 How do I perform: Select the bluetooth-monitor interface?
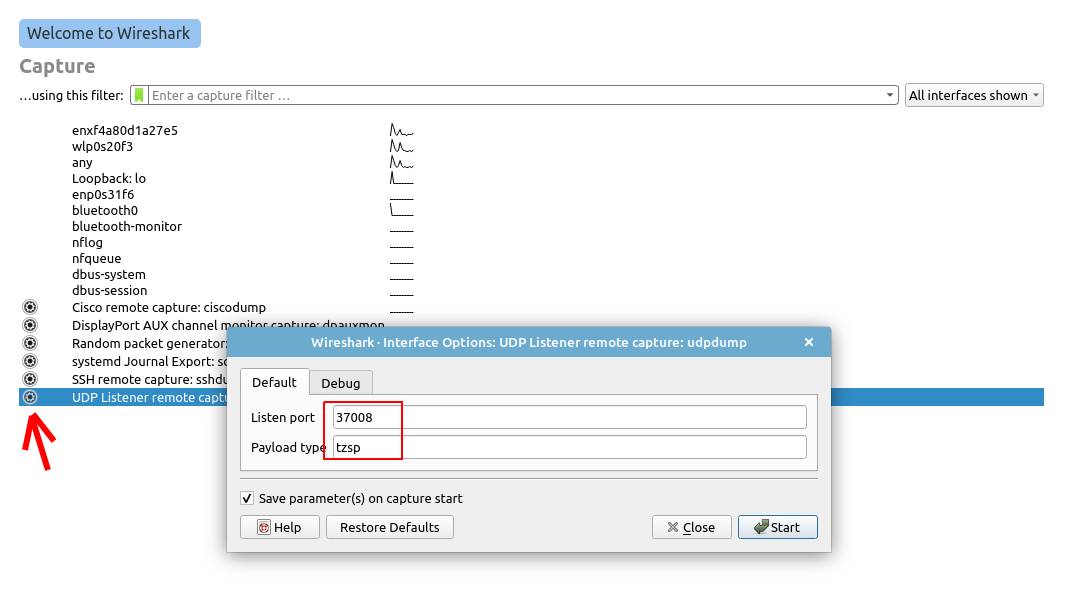click(127, 227)
